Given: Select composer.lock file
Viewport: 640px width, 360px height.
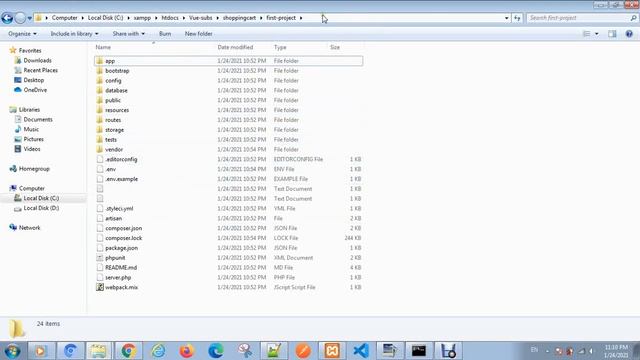Looking at the screenshot, I should (229, 238).
